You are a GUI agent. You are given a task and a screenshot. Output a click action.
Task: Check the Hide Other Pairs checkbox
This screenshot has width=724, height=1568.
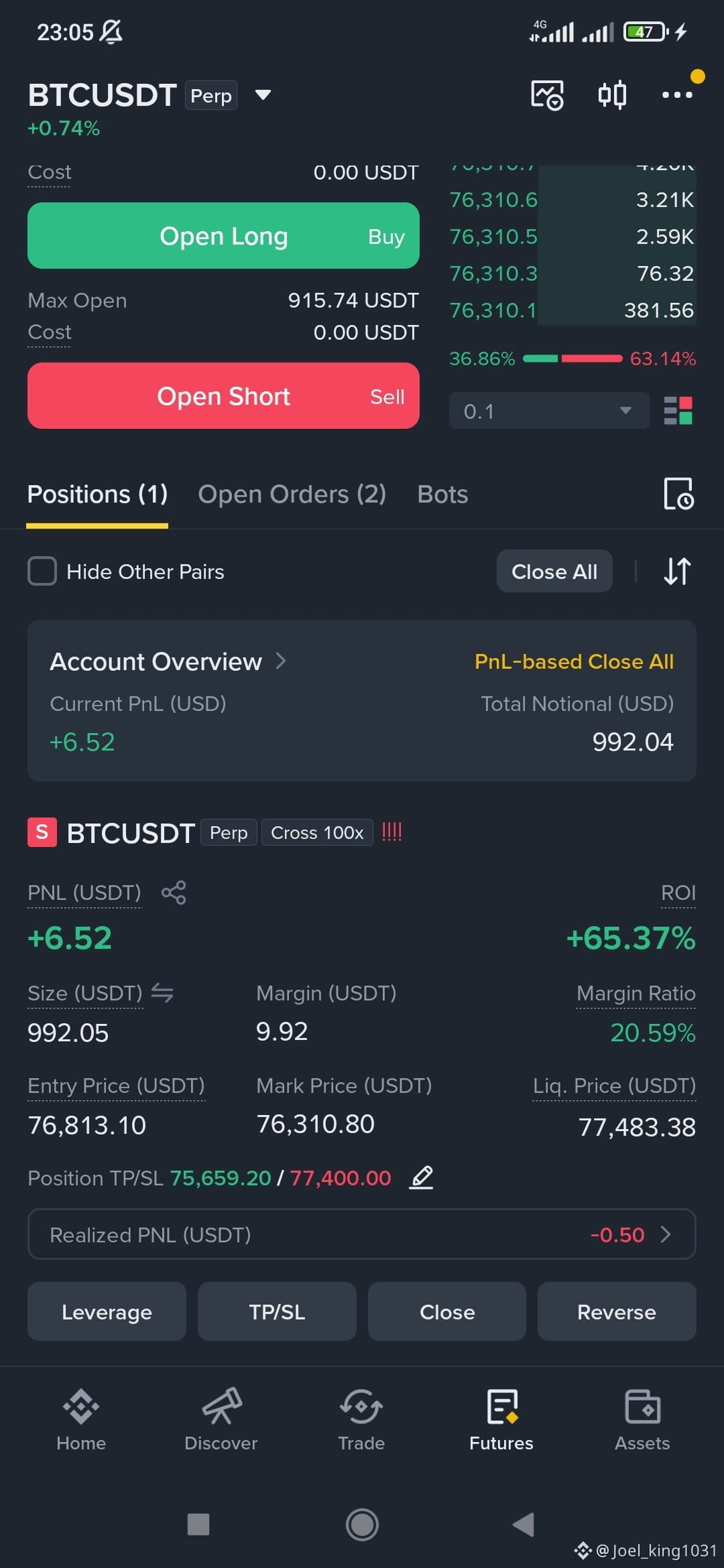pos(42,572)
